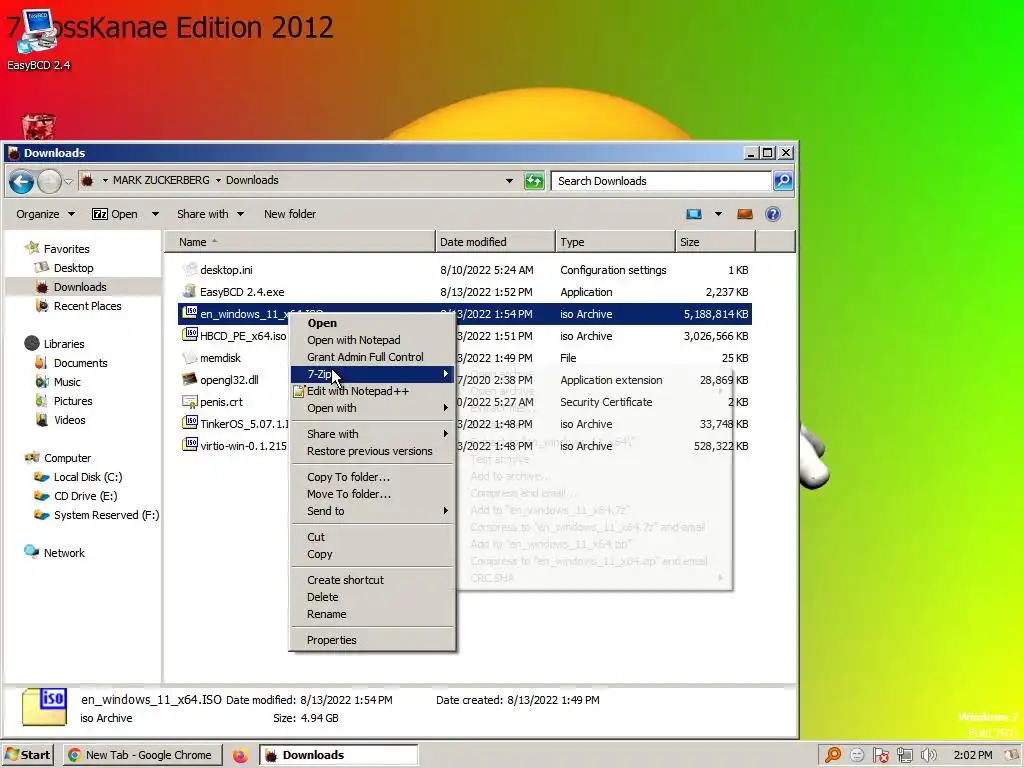Open EasyBCD 2.4 desktop icon
This screenshot has height=768, width=1024.
tap(39, 39)
